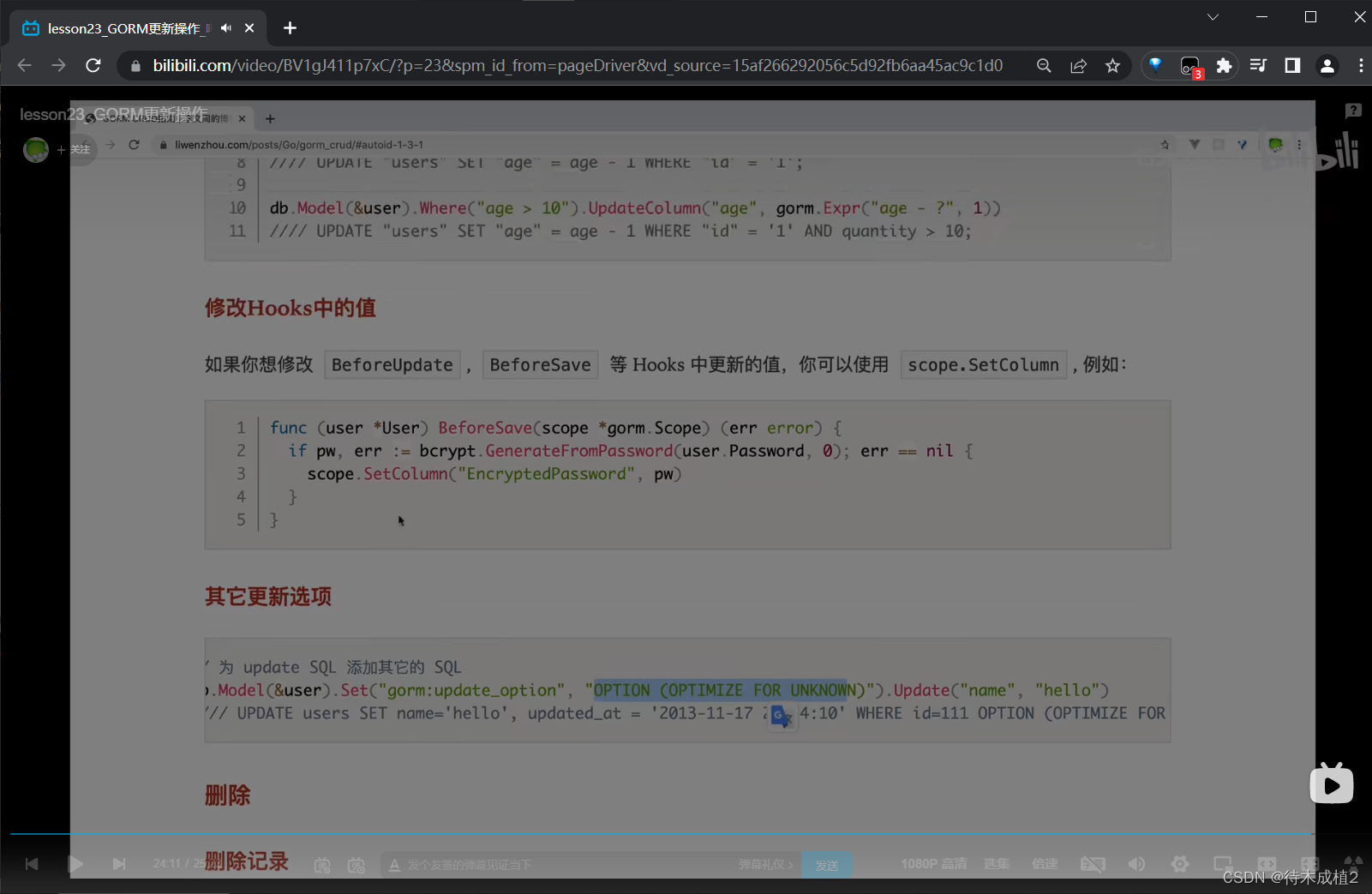The width and height of the screenshot is (1372, 894).
Task: Go forward in browser history
Action: [x=58, y=66]
